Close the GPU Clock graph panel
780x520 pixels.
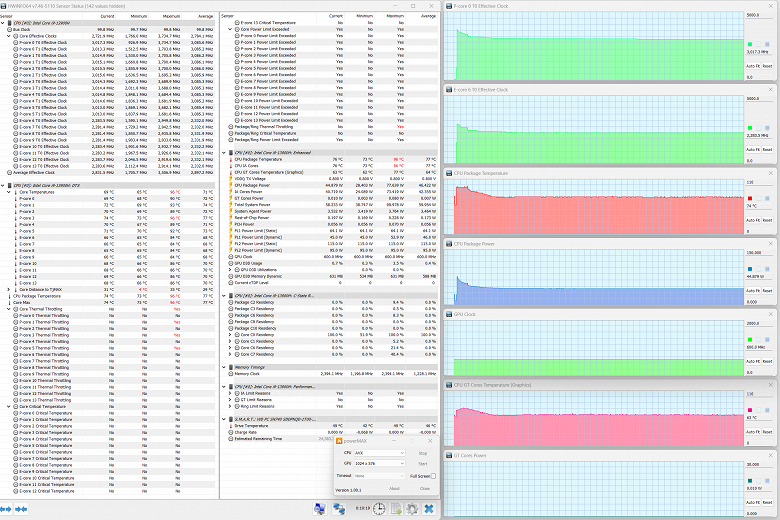[x=771, y=314]
